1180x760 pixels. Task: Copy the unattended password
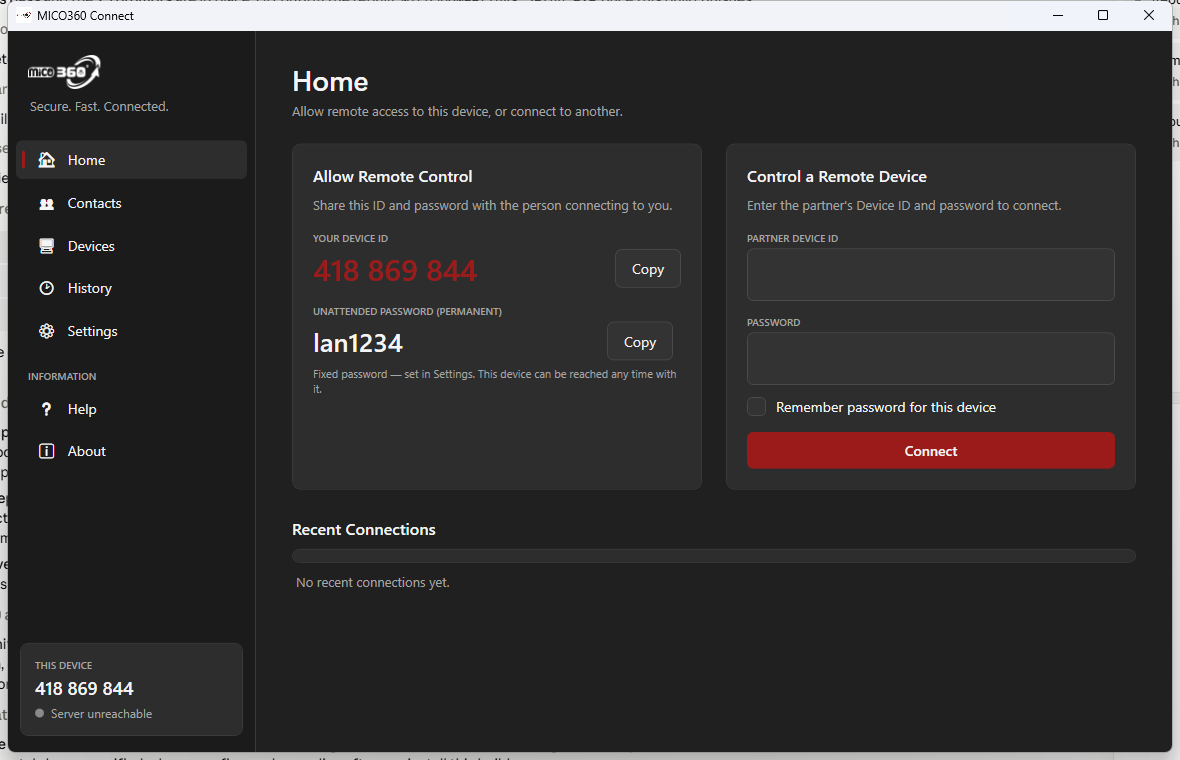click(640, 342)
